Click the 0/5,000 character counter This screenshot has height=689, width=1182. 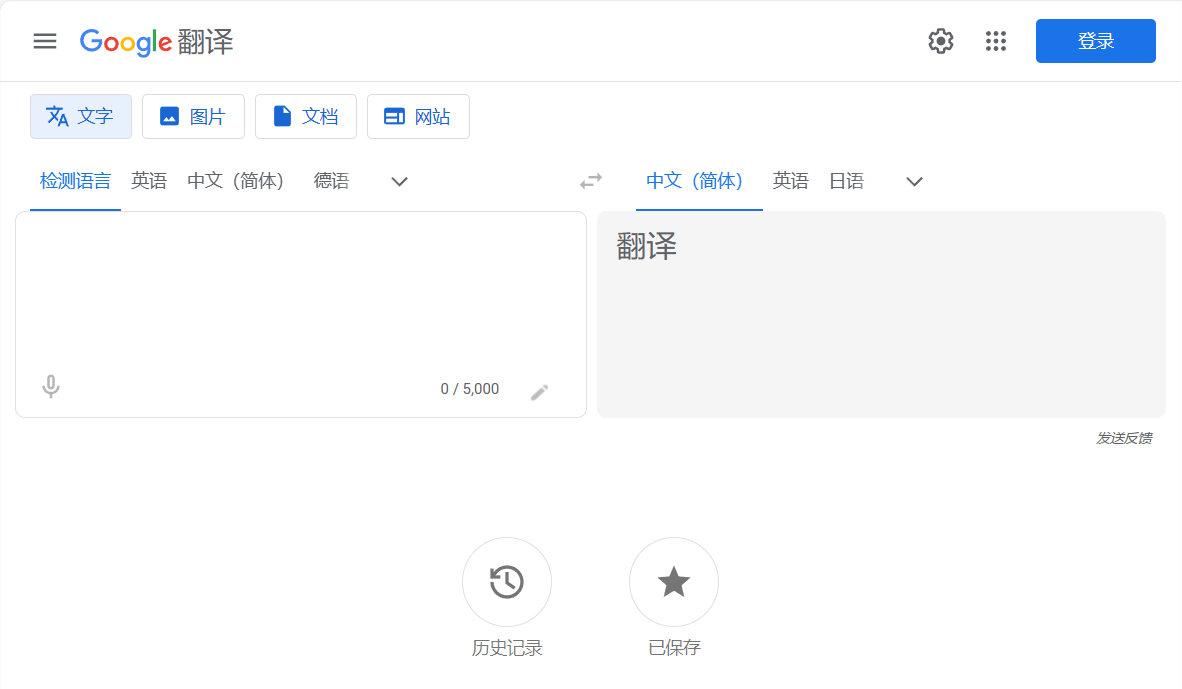470,388
